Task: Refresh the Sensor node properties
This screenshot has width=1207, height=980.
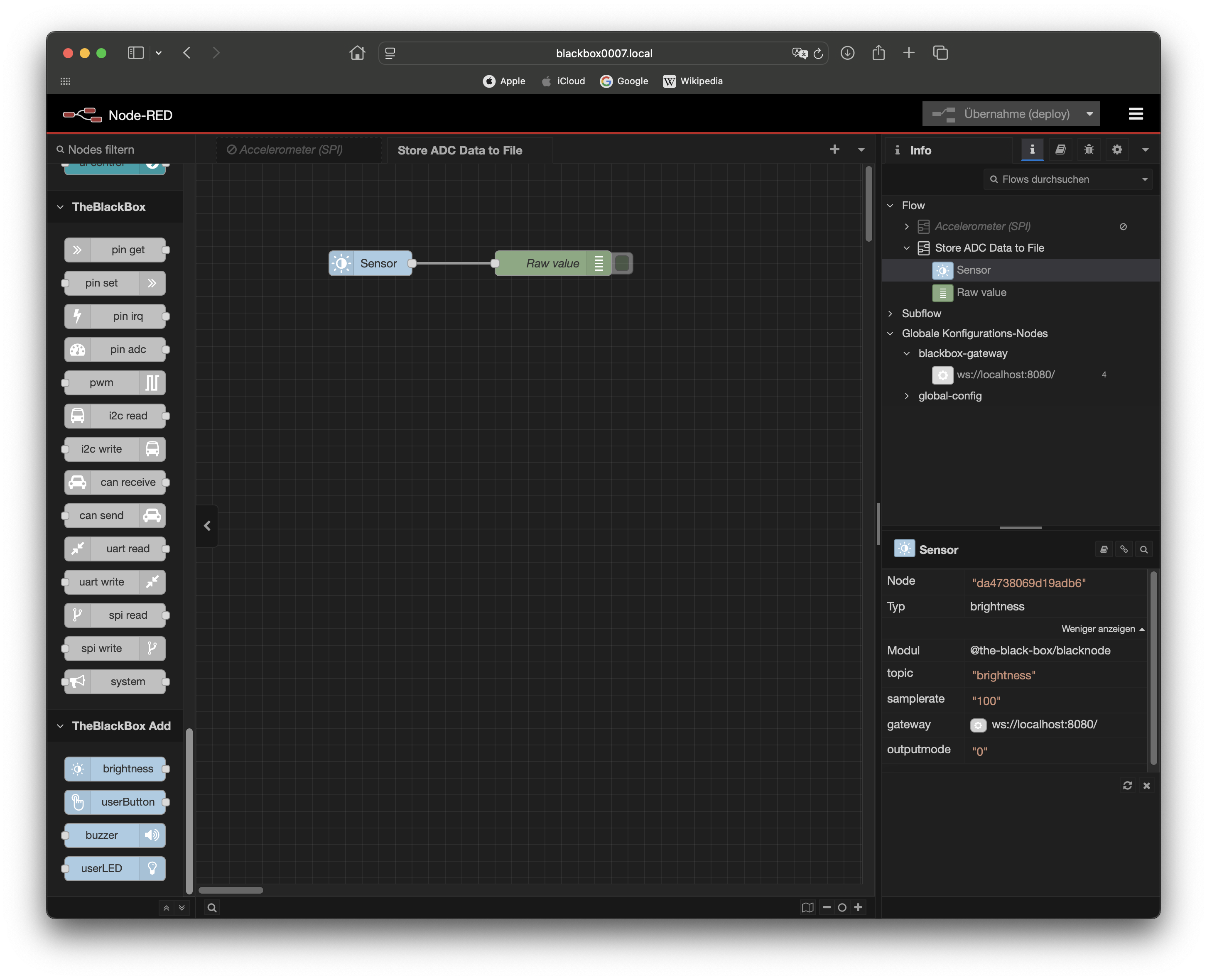Action: click(x=1127, y=785)
